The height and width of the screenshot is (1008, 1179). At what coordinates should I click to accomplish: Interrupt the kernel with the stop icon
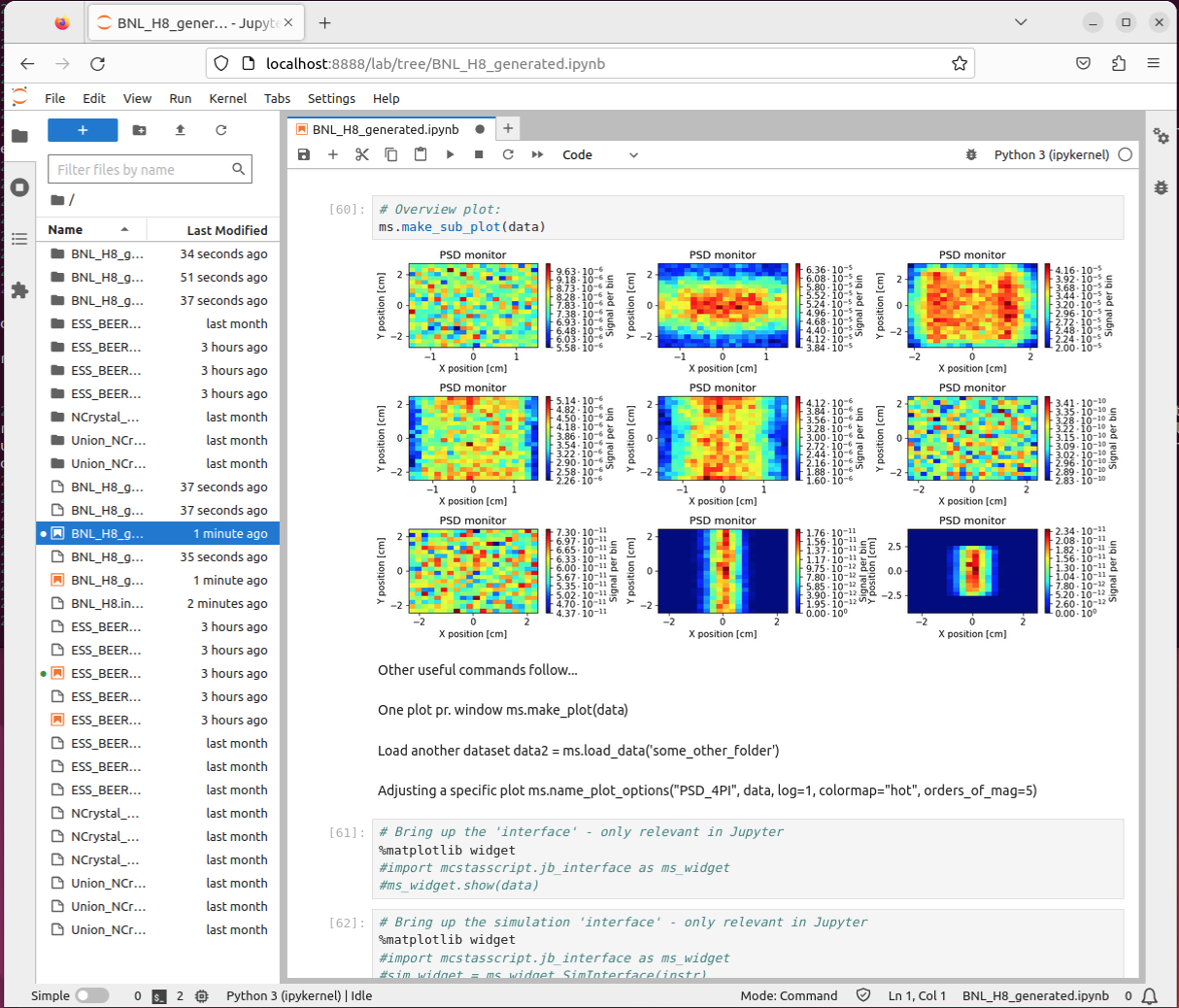click(479, 154)
